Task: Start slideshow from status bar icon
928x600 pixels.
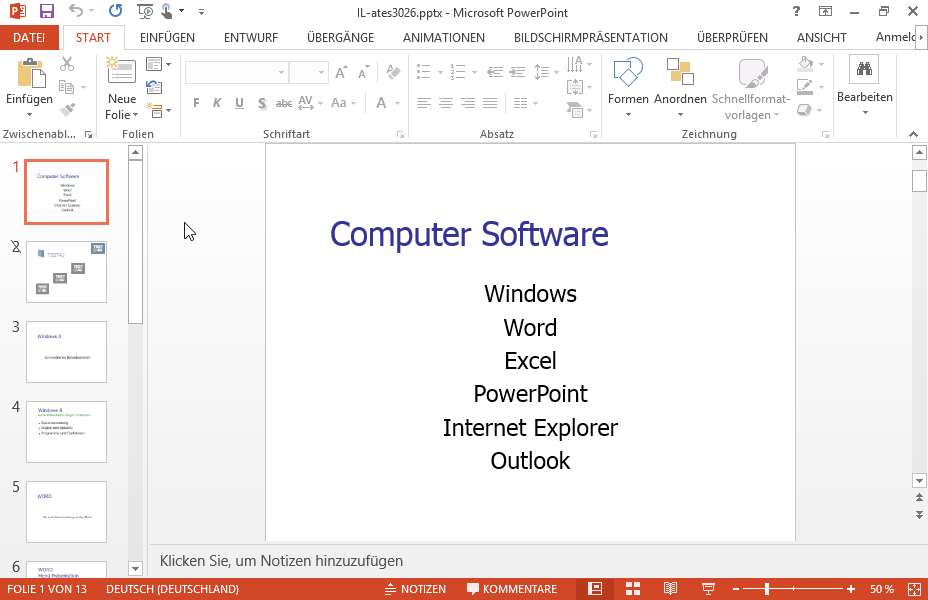Action: (x=708, y=589)
